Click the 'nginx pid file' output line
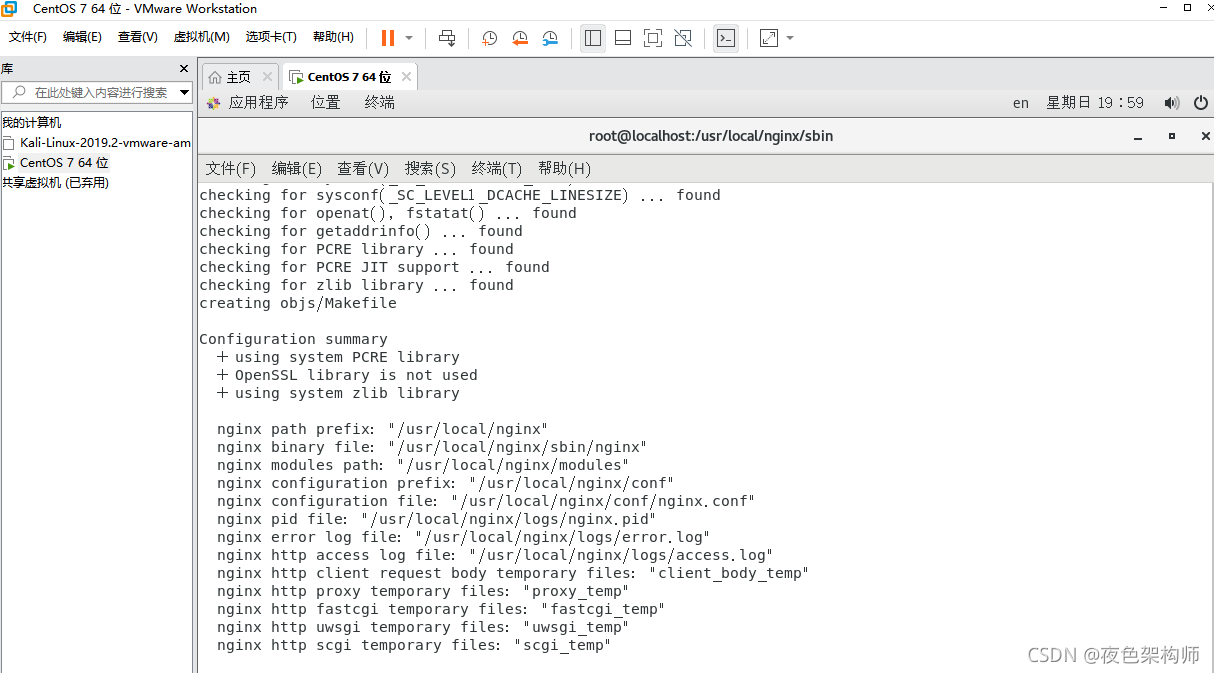This screenshot has height=673, width=1214. [436, 519]
